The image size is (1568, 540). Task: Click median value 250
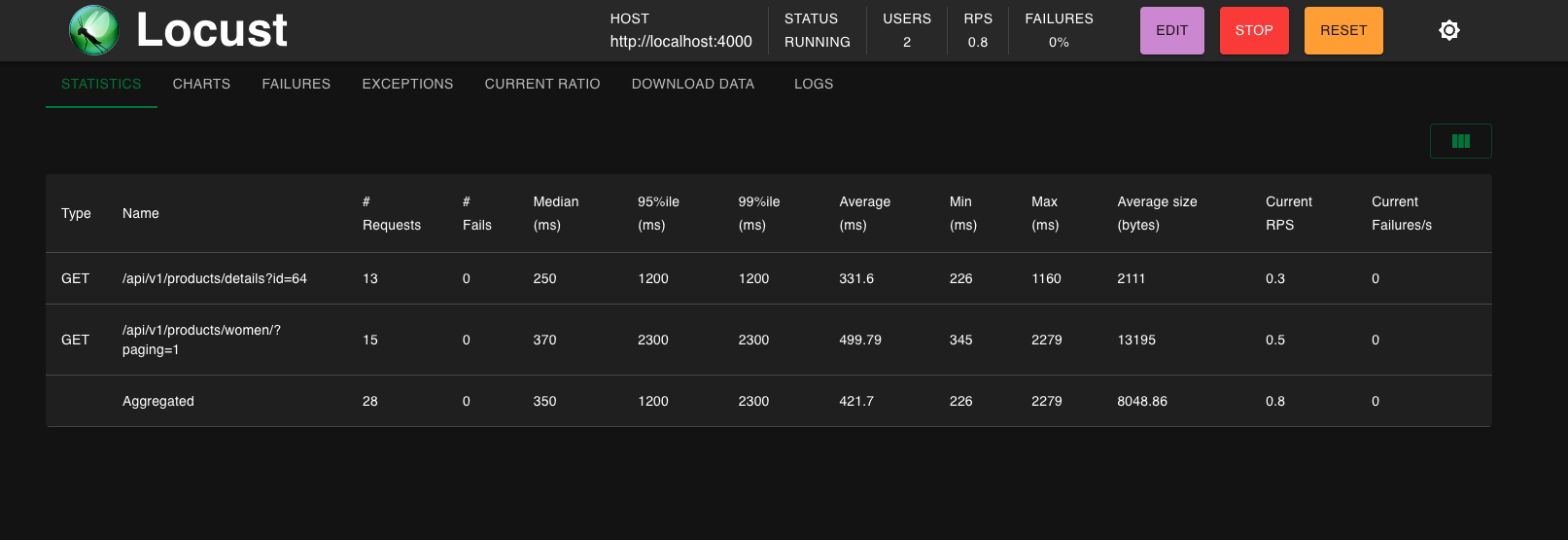point(545,278)
